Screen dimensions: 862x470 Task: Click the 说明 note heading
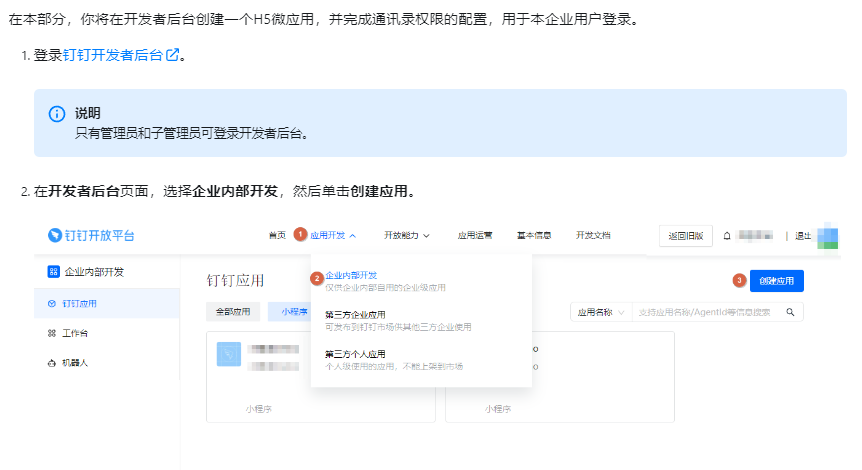click(x=87, y=113)
